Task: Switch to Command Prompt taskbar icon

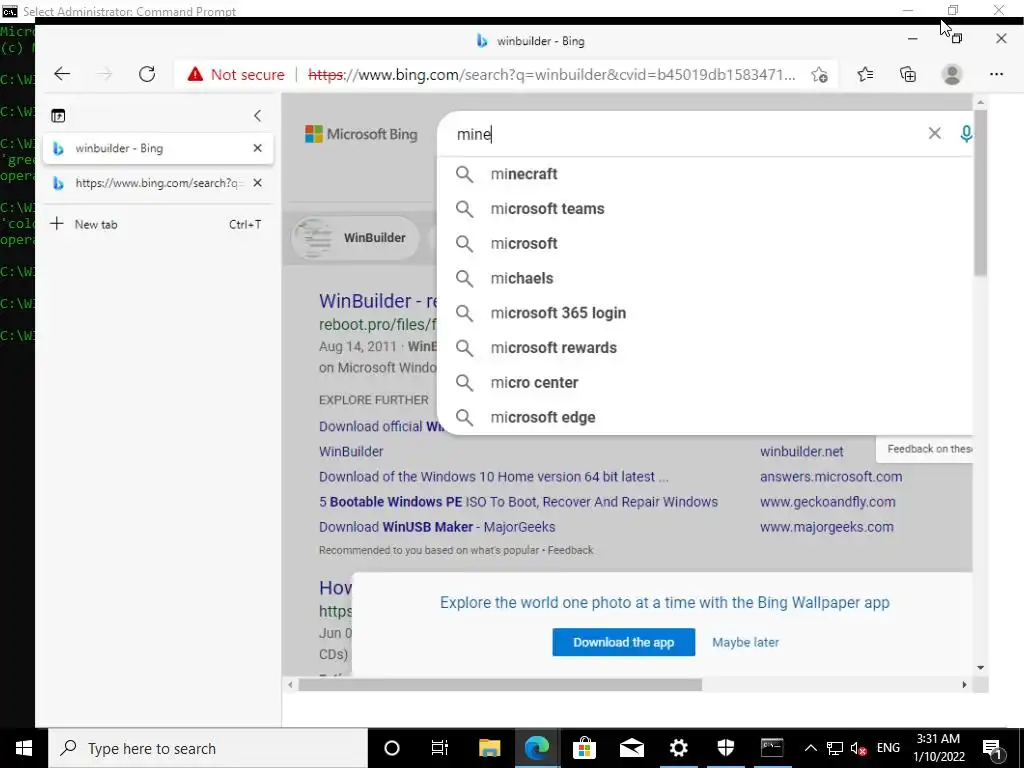Action: 772,748
